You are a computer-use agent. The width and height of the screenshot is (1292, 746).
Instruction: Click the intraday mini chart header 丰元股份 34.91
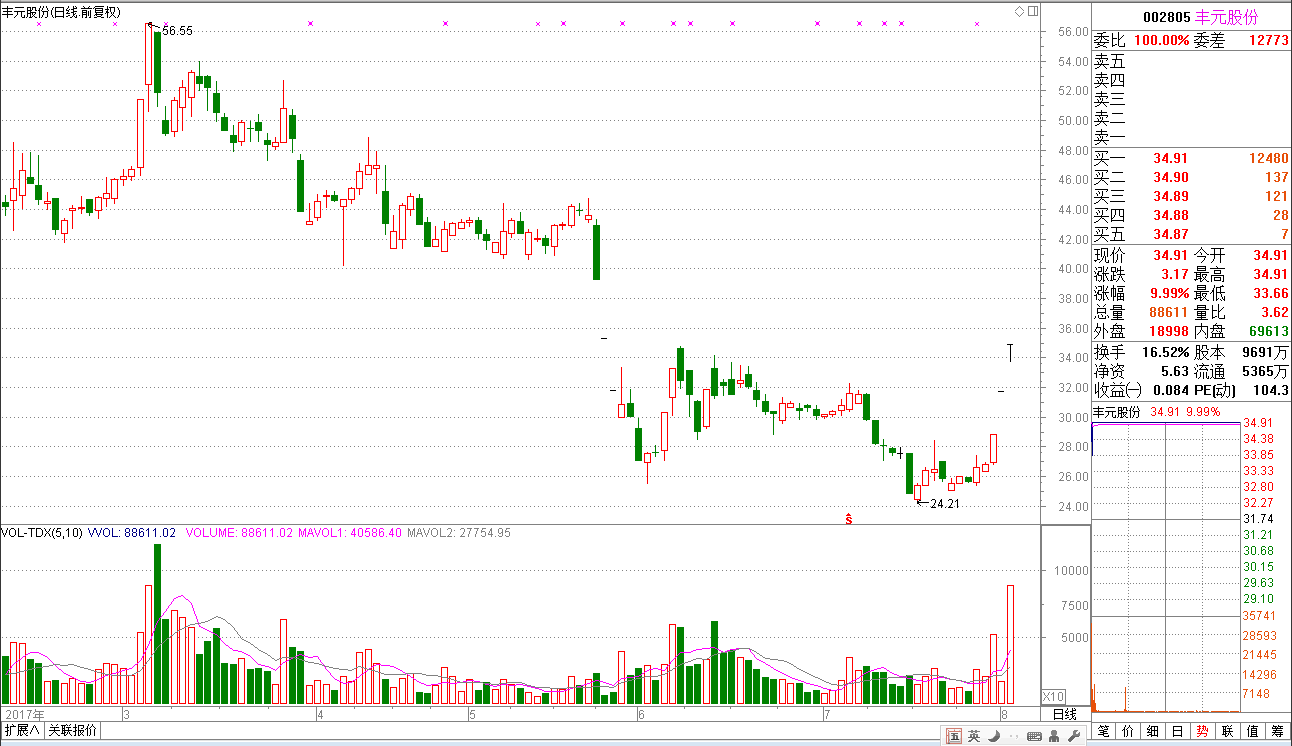1139,412
